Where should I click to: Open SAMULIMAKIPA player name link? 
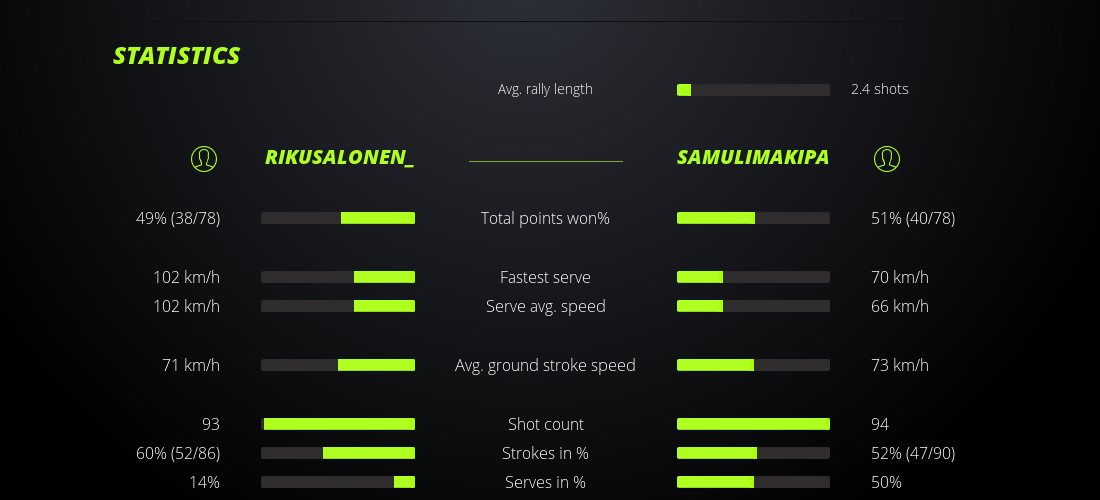click(753, 157)
